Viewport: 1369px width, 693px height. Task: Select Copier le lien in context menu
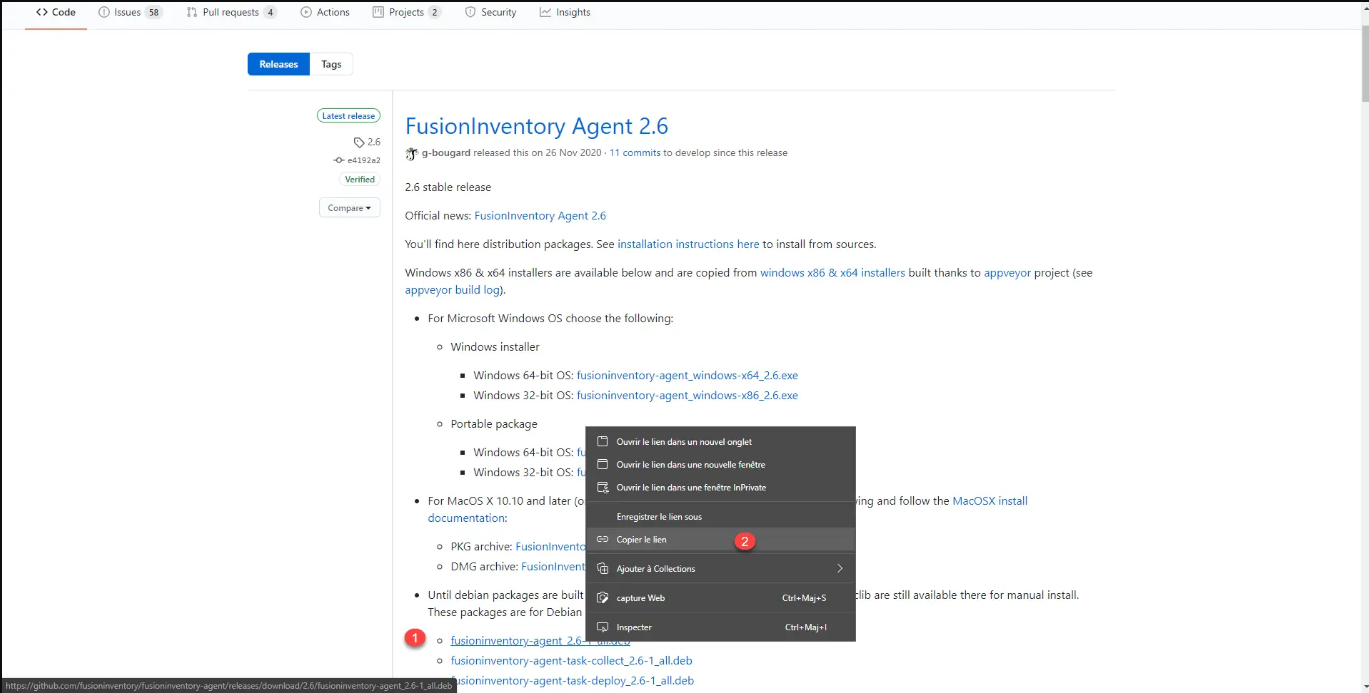642,539
